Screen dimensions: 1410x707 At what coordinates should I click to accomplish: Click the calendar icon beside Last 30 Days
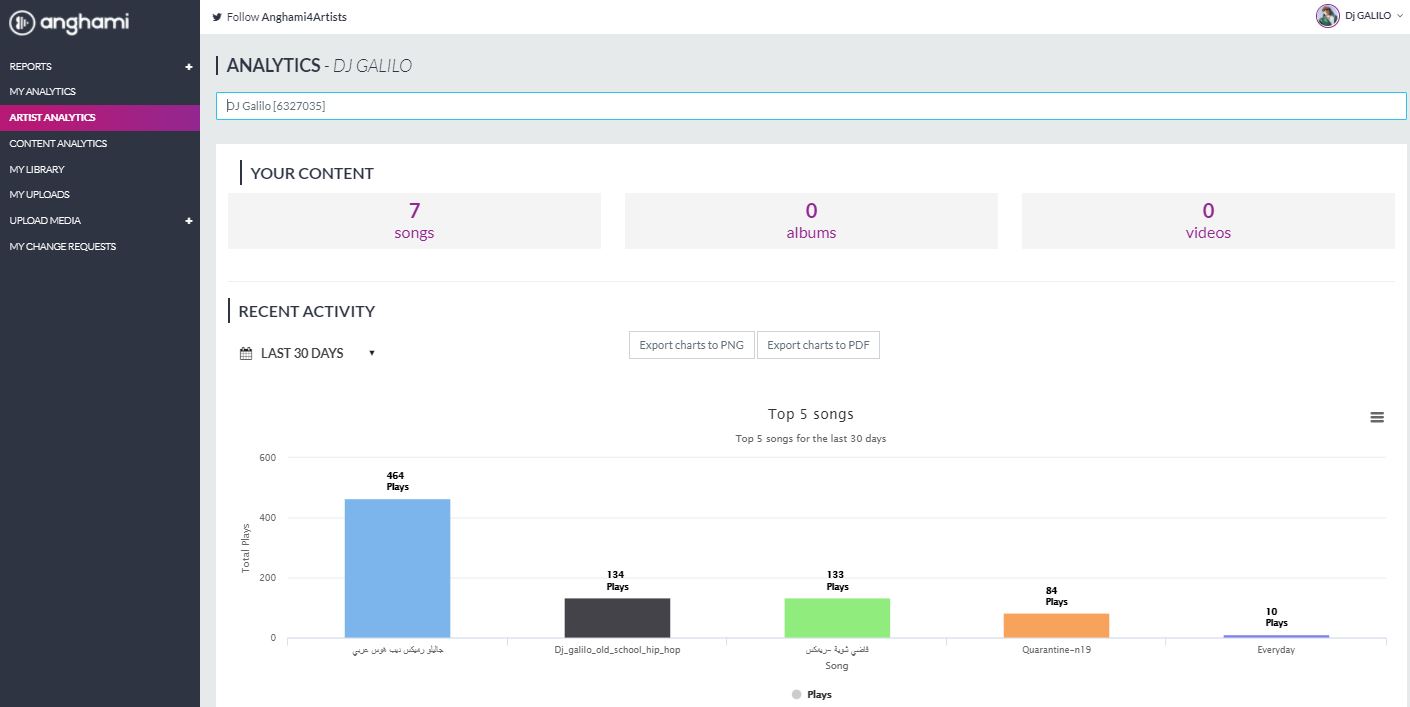point(246,353)
